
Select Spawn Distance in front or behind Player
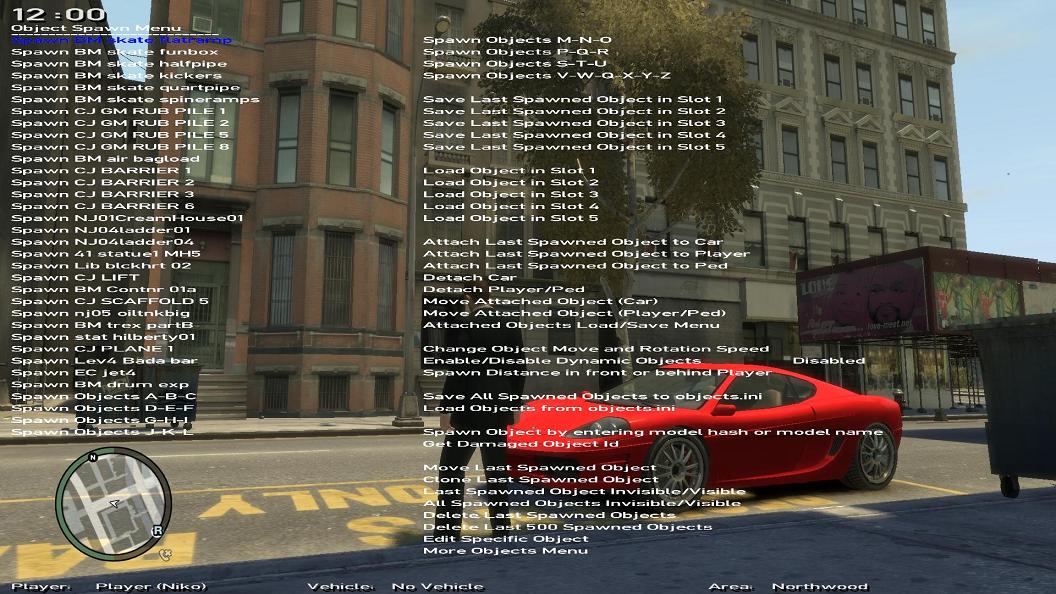pos(597,373)
